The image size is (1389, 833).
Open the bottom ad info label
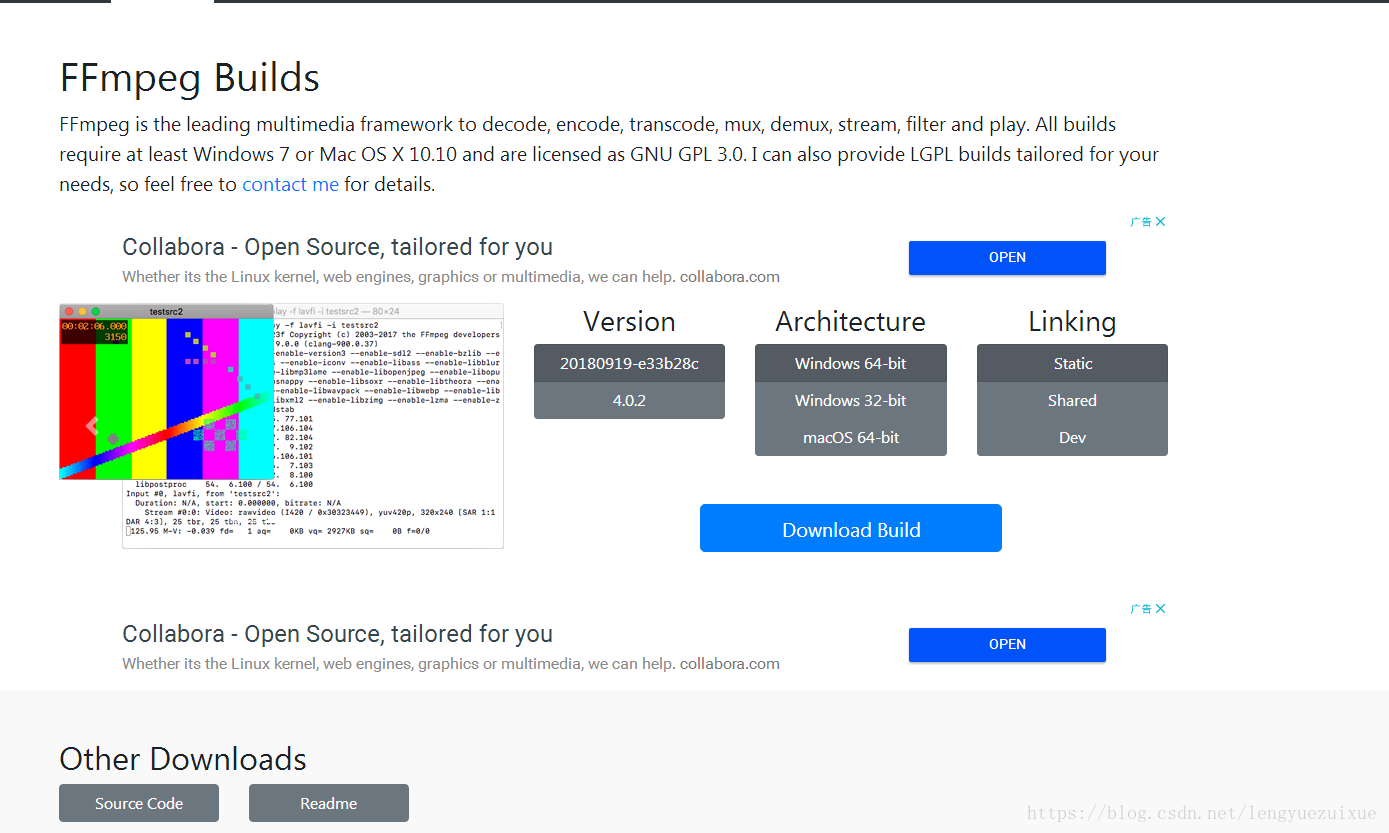click(x=1141, y=609)
